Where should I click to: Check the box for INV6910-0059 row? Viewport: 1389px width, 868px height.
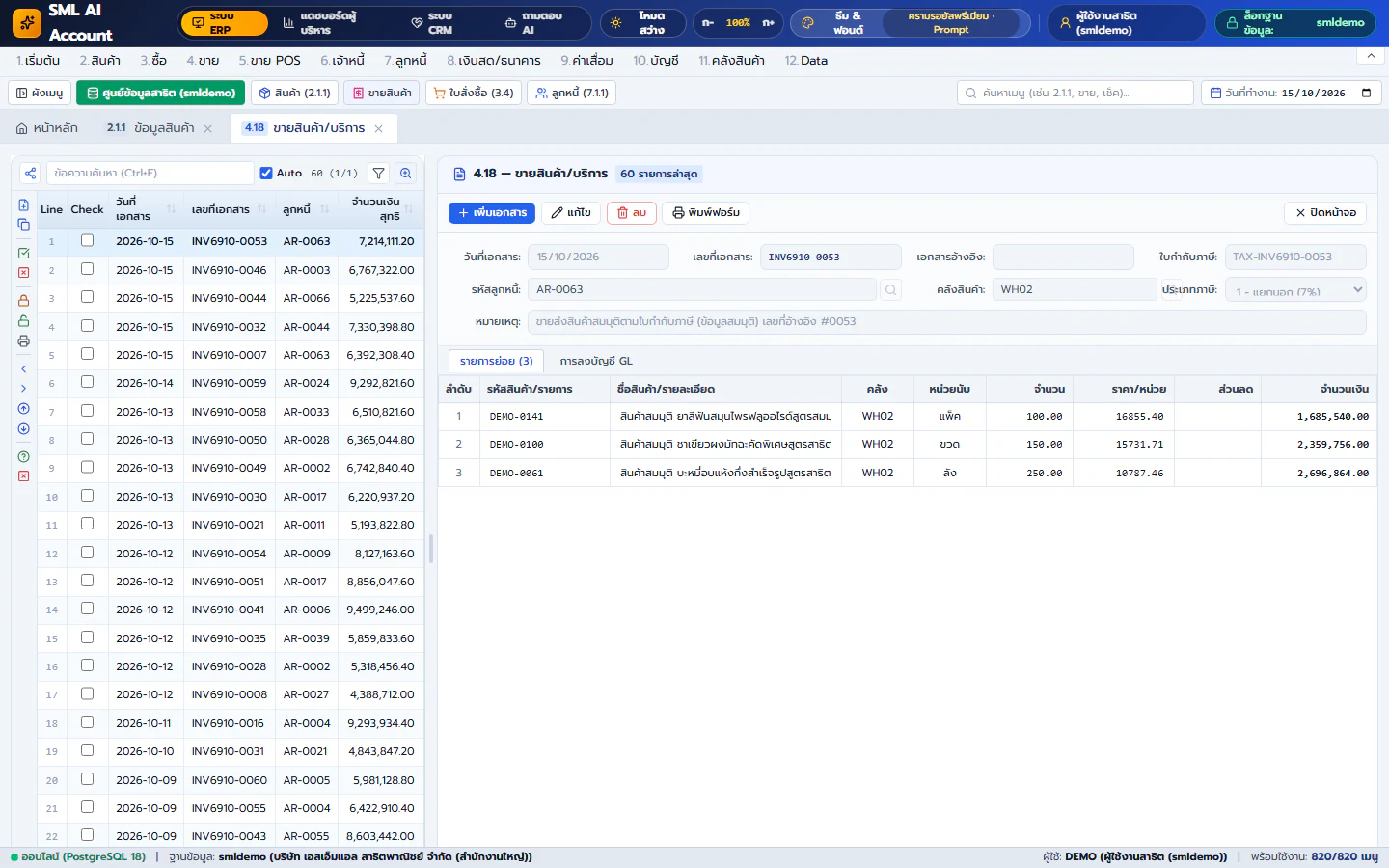87,382
